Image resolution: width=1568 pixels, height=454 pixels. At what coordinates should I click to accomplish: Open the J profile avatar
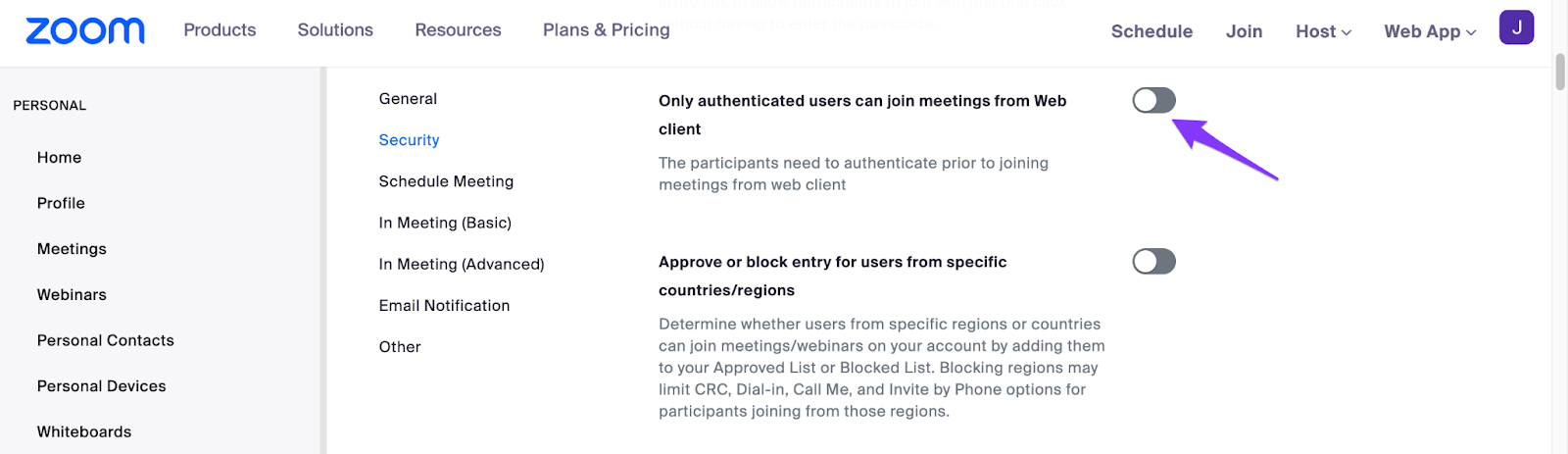coord(1516,27)
